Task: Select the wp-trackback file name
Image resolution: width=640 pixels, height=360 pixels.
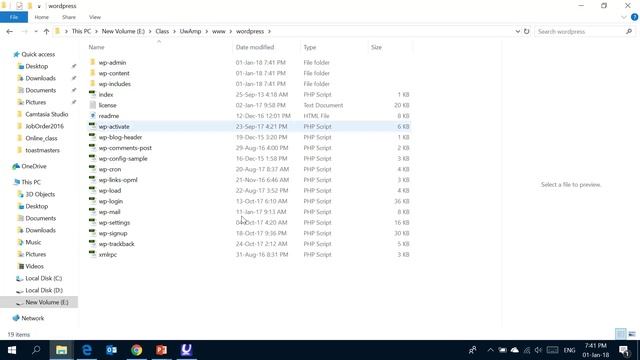Action: click(x=116, y=244)
